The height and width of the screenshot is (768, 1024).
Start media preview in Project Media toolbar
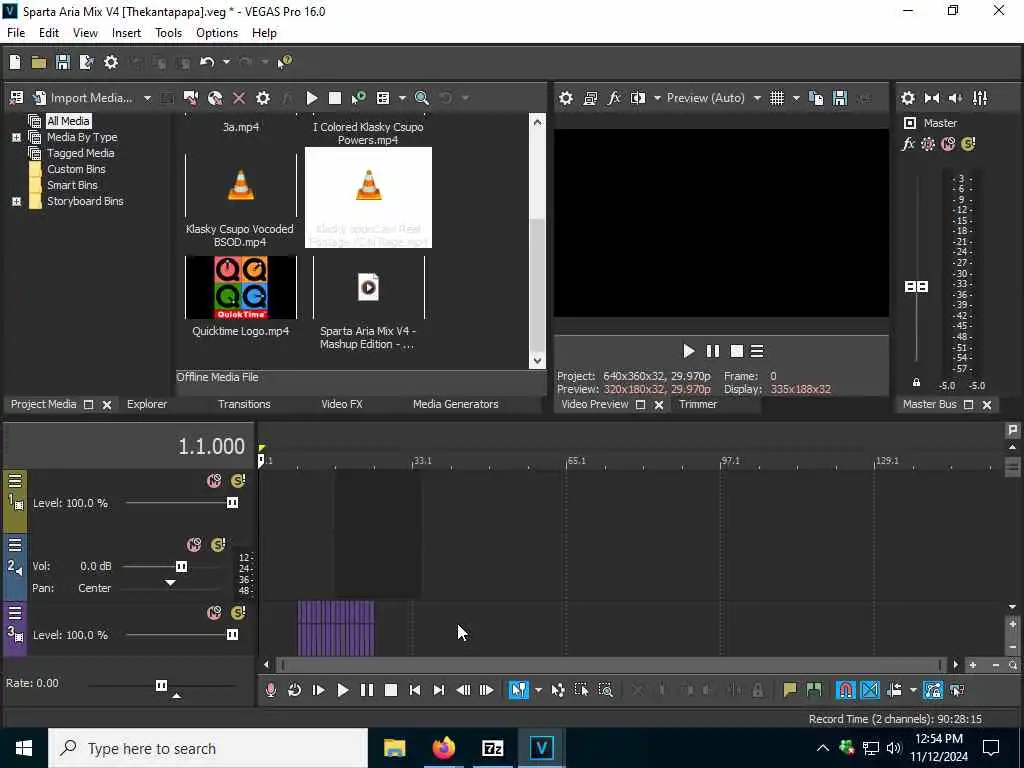tap(312, 98)
